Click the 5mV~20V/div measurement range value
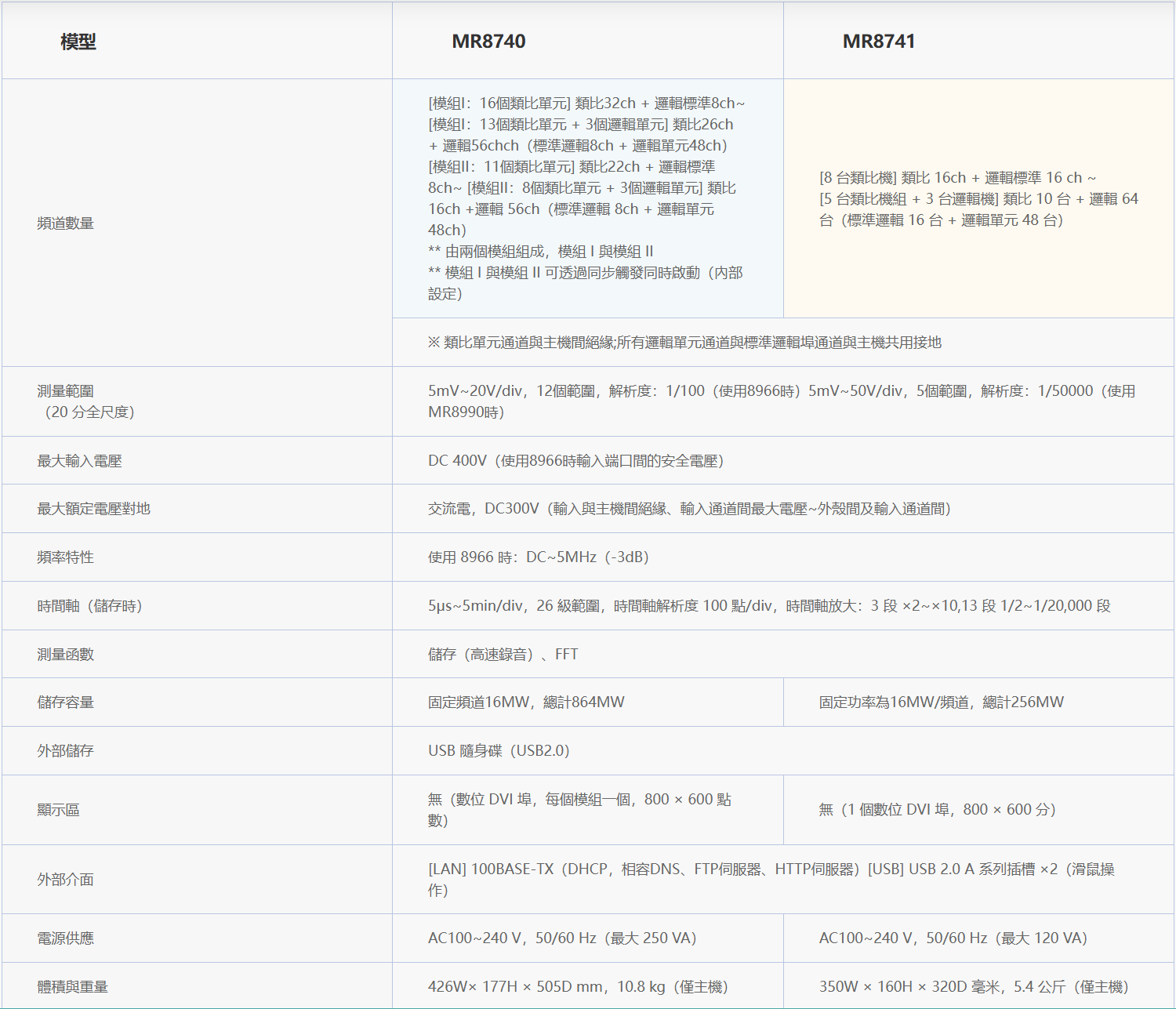This screenshot has height=1009, width=1176. 782,401
